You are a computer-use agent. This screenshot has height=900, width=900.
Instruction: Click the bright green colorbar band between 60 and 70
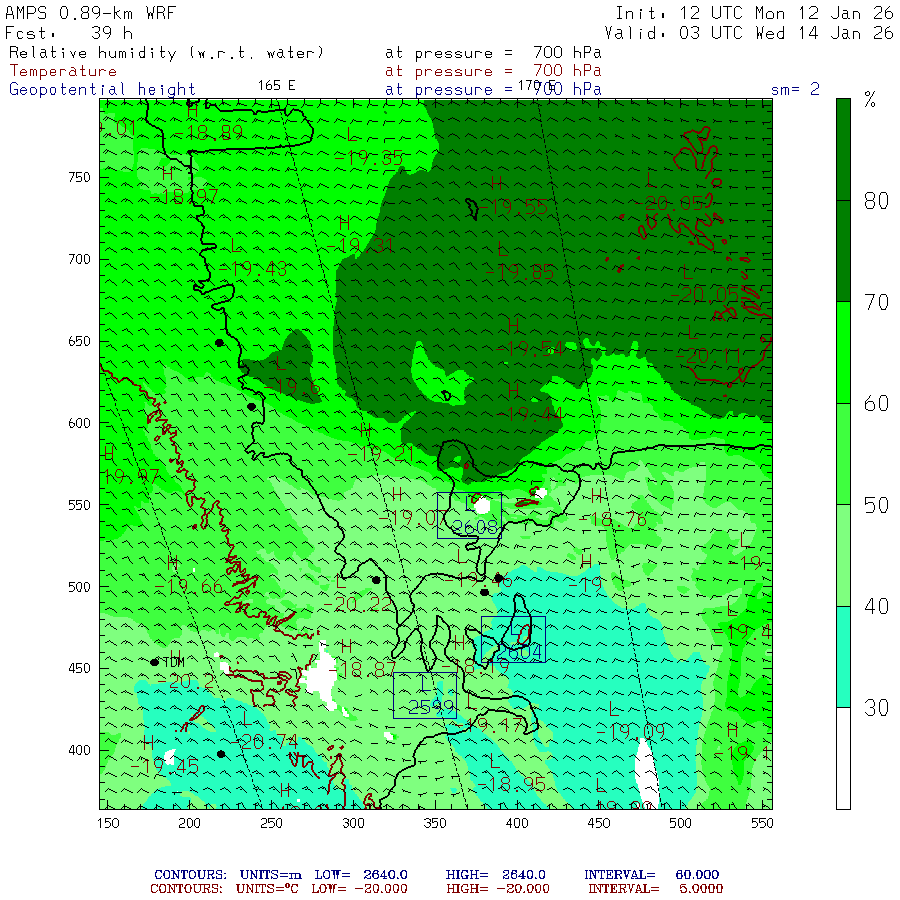click(843, 353)
